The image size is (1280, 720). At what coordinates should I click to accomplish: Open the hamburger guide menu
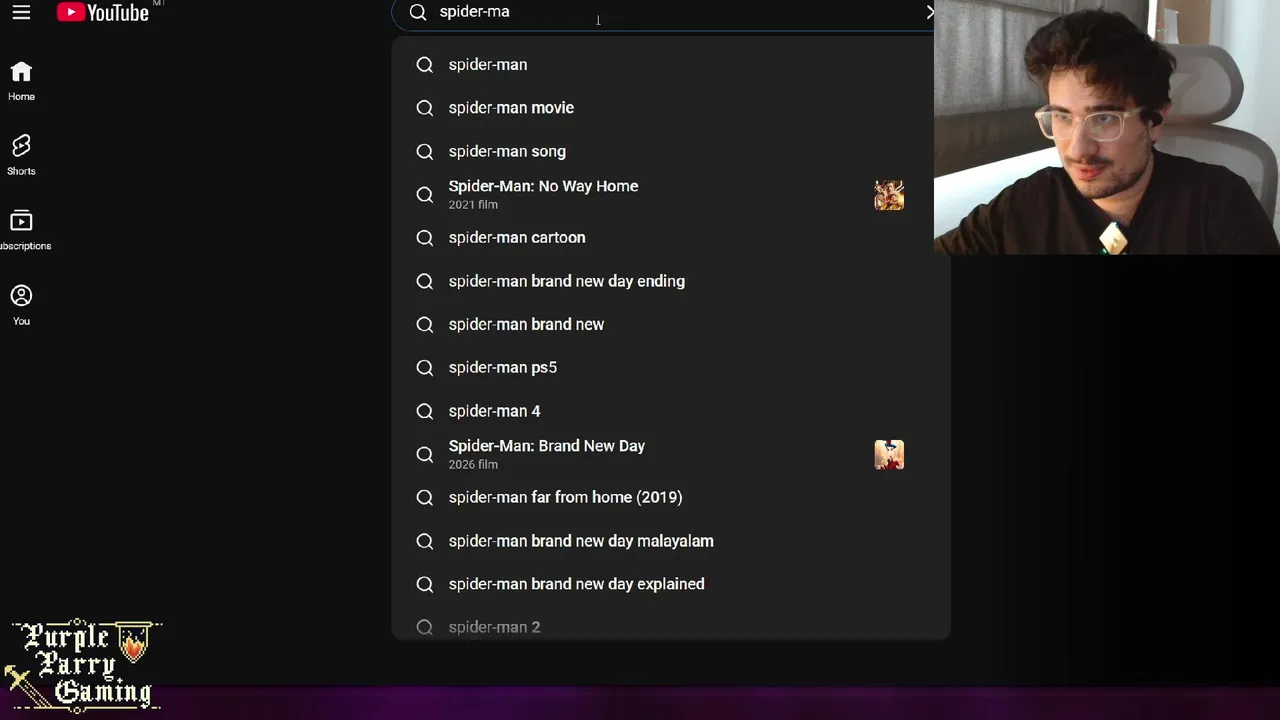(x=21, y=12)
